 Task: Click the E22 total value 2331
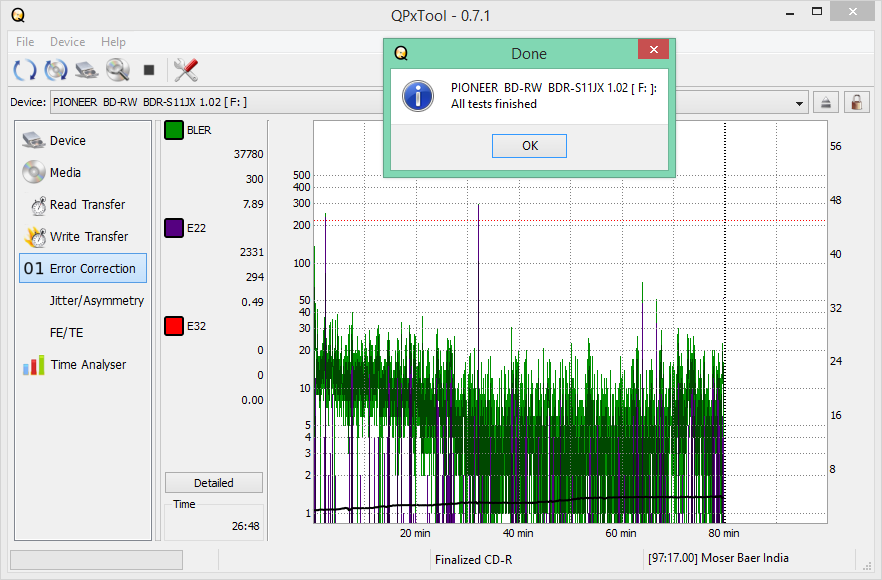click(251, 252)
